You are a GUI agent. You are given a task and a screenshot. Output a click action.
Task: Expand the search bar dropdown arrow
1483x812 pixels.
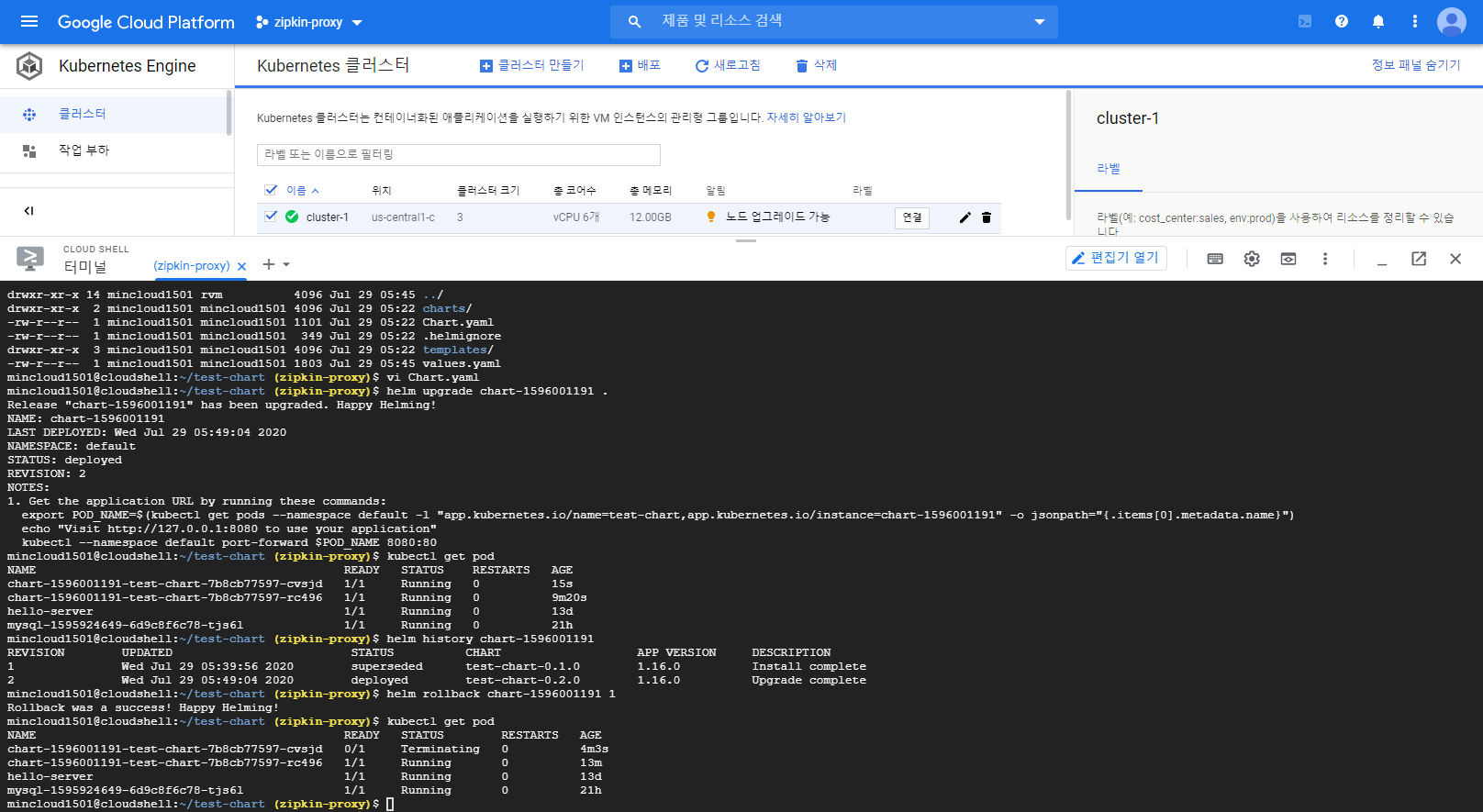pos(1040,22)
